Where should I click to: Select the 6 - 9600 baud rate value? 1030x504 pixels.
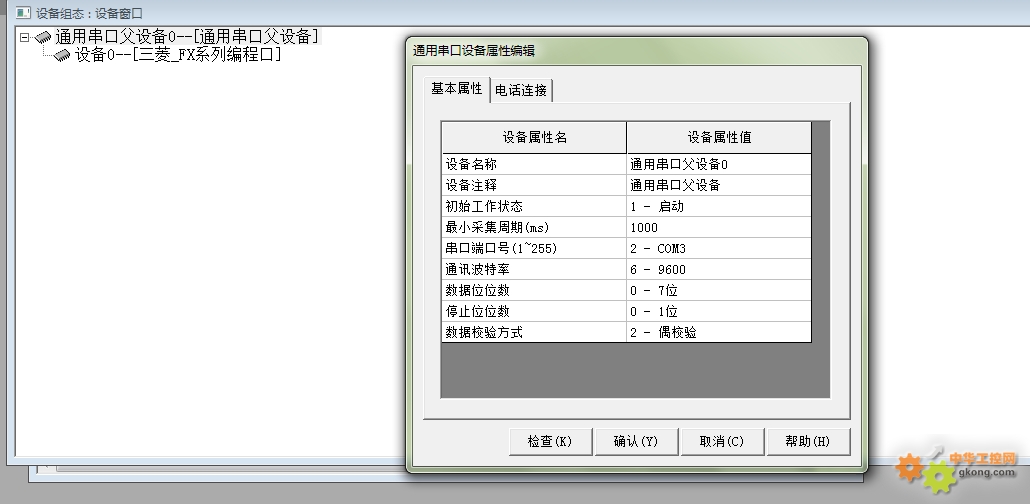point(719,269)
